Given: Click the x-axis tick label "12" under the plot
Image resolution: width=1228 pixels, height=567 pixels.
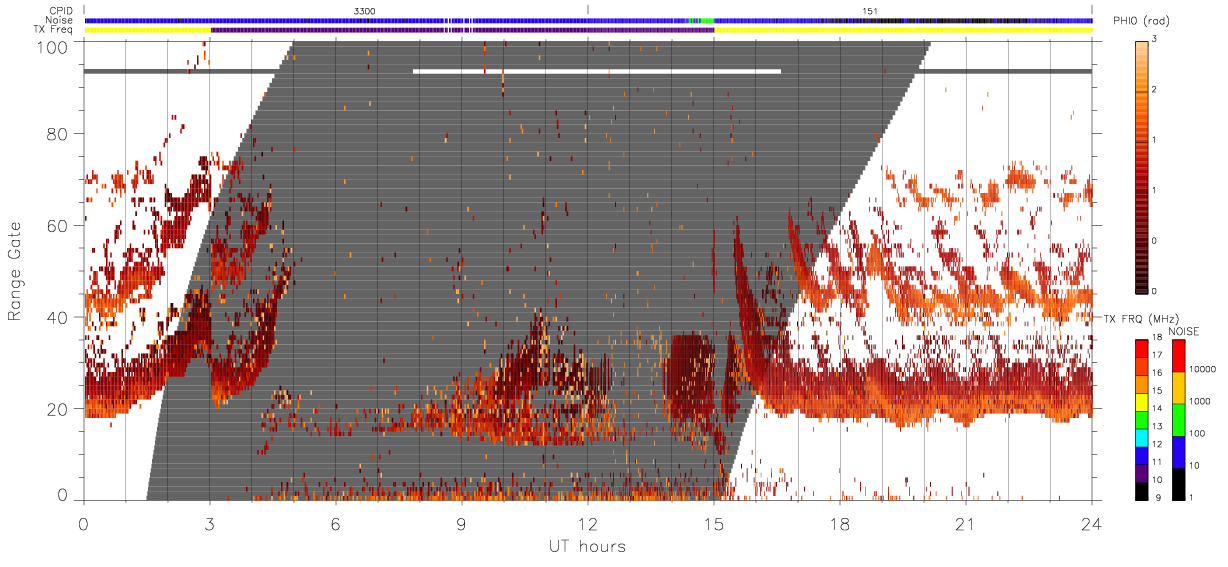Looking at the screenshot, I should pyautogui.click(x=587, y=523).
